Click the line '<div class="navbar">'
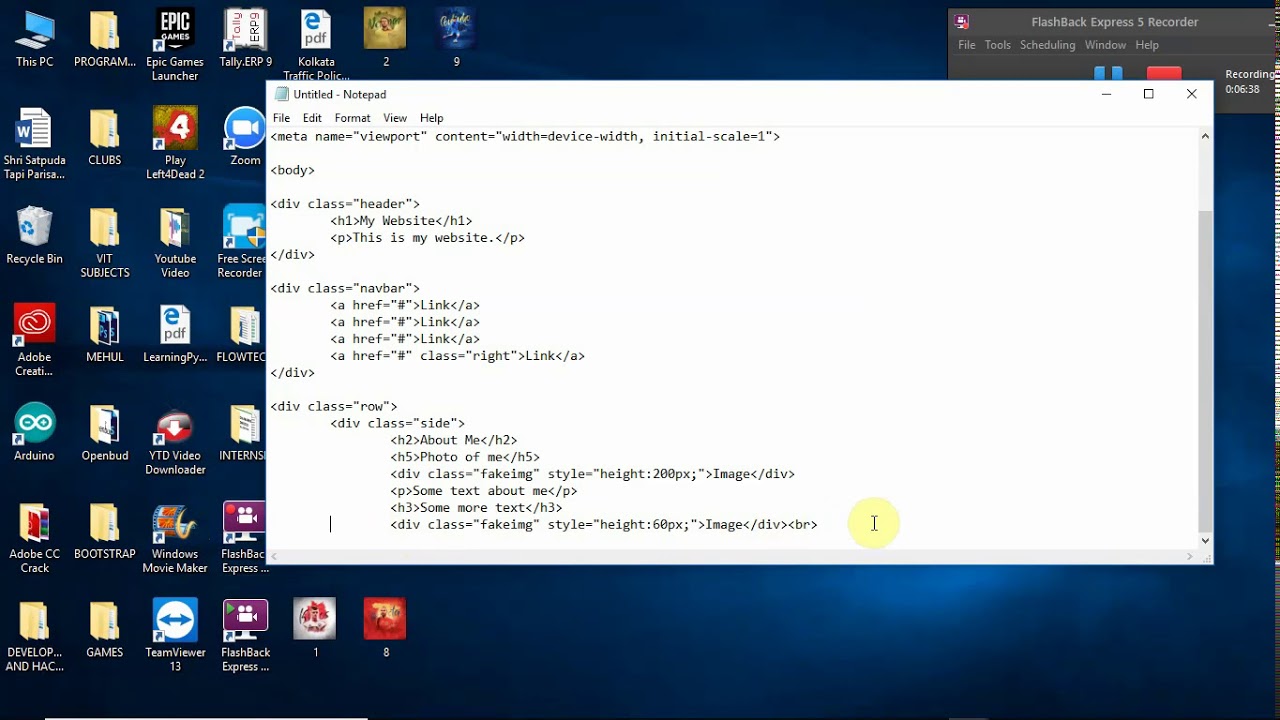 click(x=345, y=288)
